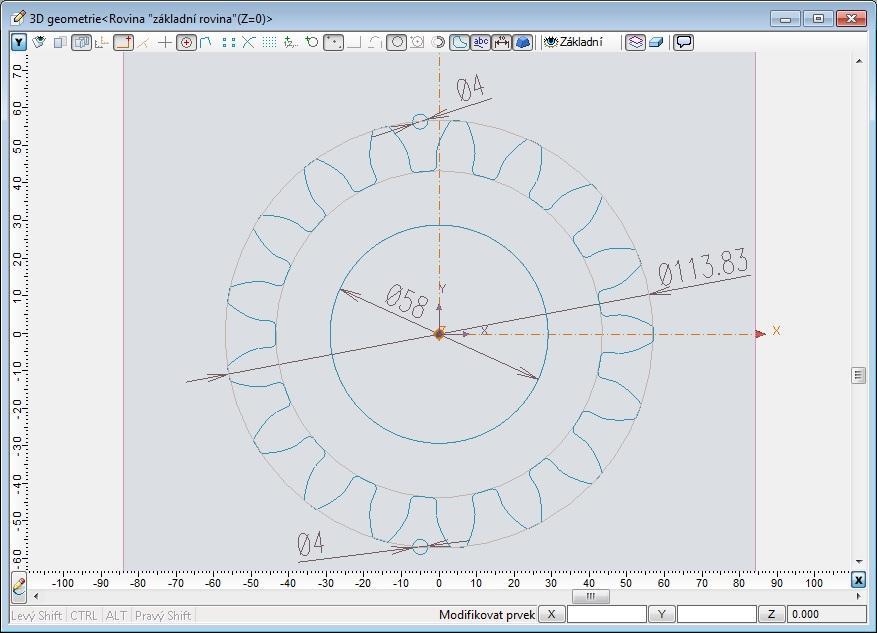Select the plus crosshair icon
This screenshot has height=633, width=877.
[165, 42]
